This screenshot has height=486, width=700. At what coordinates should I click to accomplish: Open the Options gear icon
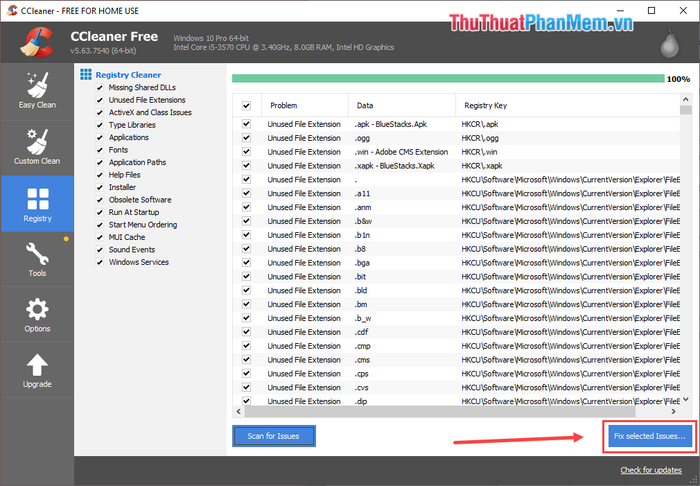click(36, 310)
